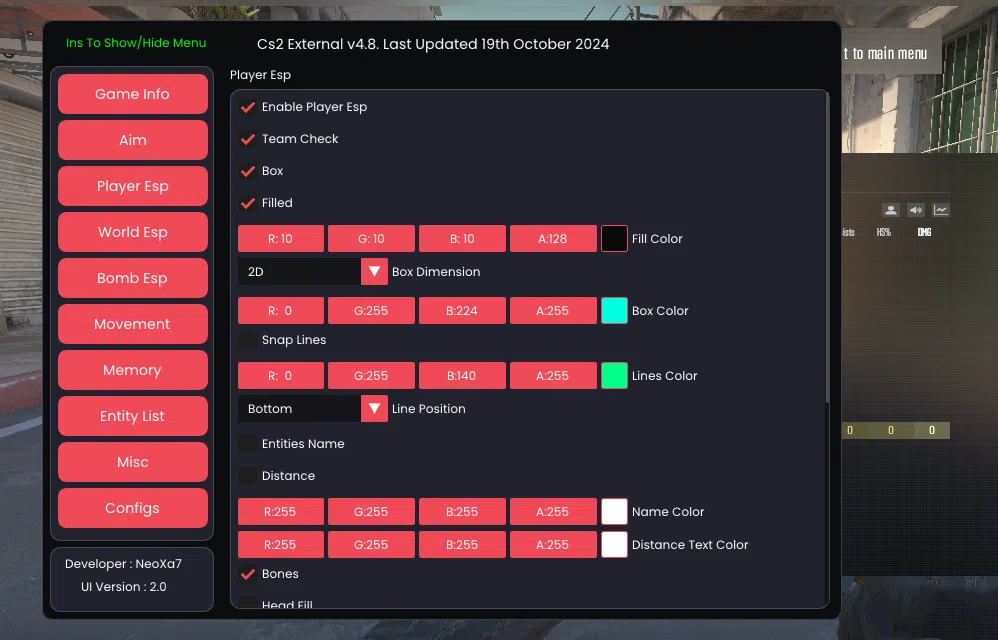The image size is (998, 640).
Task: Pick the cyan Box Color swatch
Action: (614, 311)
